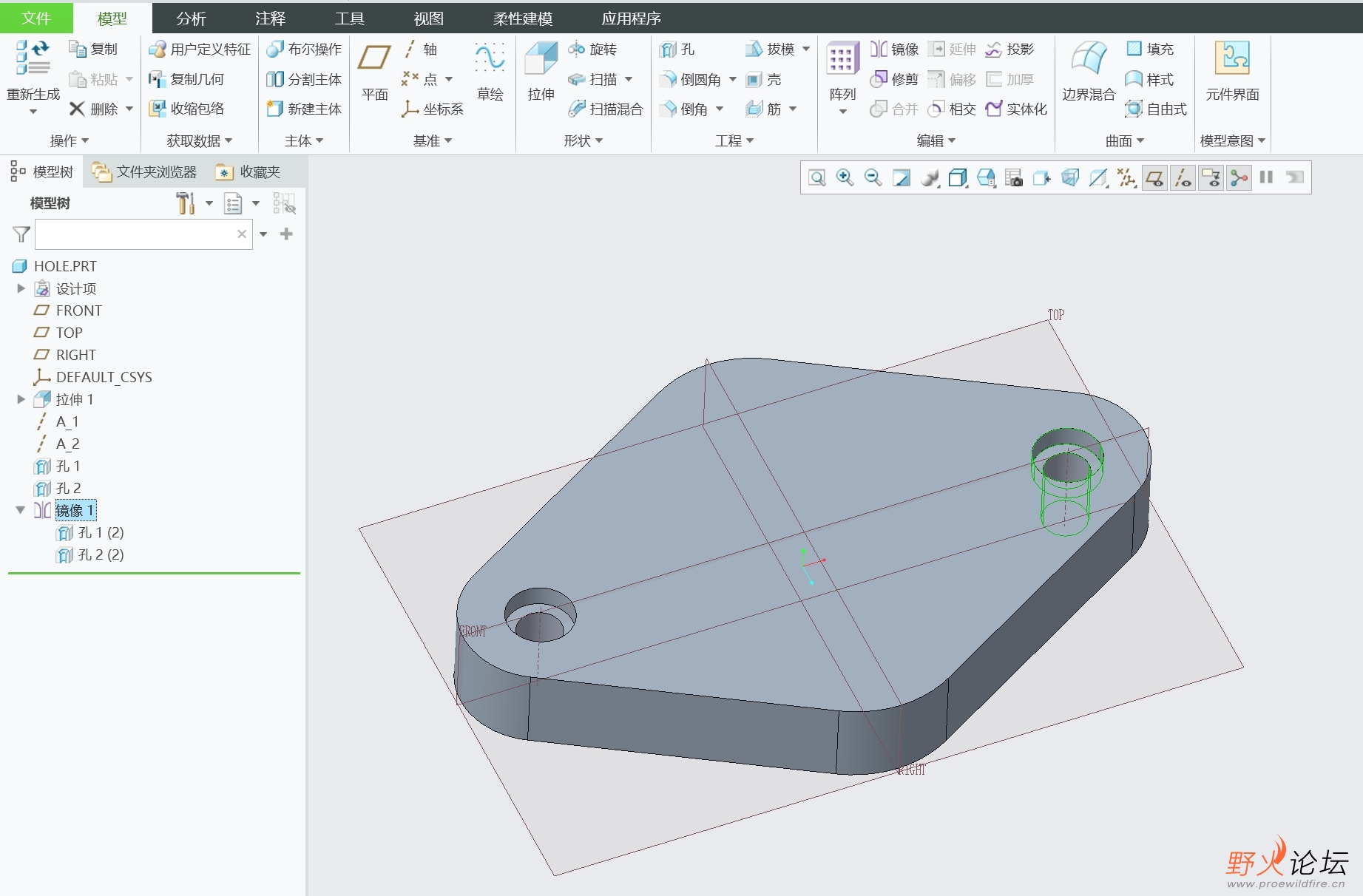Open the 孔 (Hole) feature tool
Screen dimensions: 1363x896
pyautogui.click(x=677, y=50)
